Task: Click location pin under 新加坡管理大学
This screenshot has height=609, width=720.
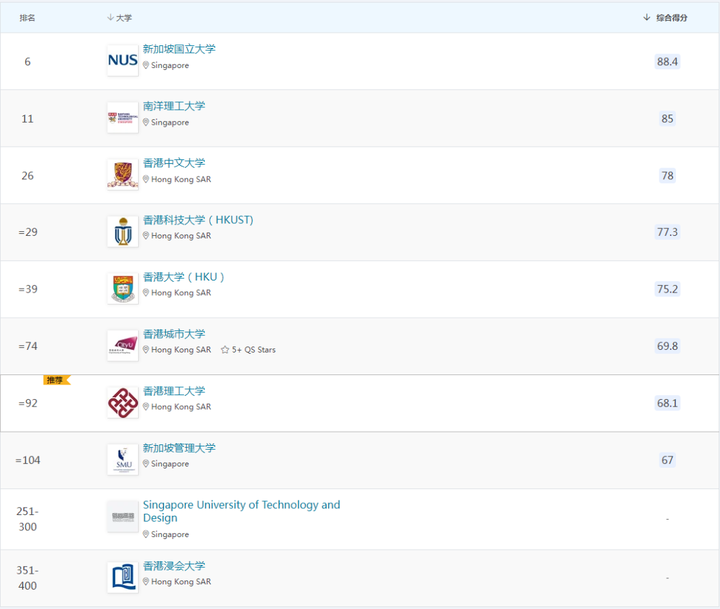Action: (x=146, y=464)
